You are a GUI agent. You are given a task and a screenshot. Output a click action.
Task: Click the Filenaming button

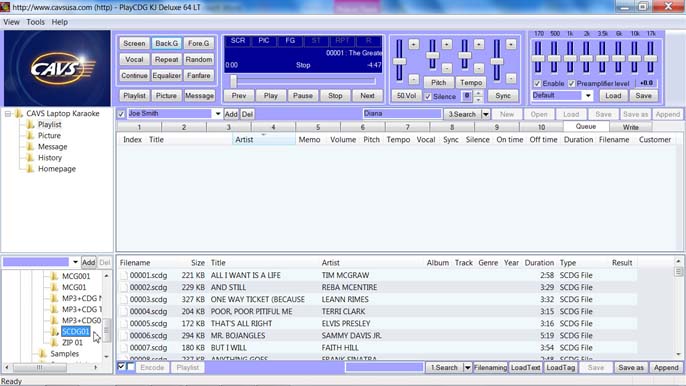coord(490,368)
